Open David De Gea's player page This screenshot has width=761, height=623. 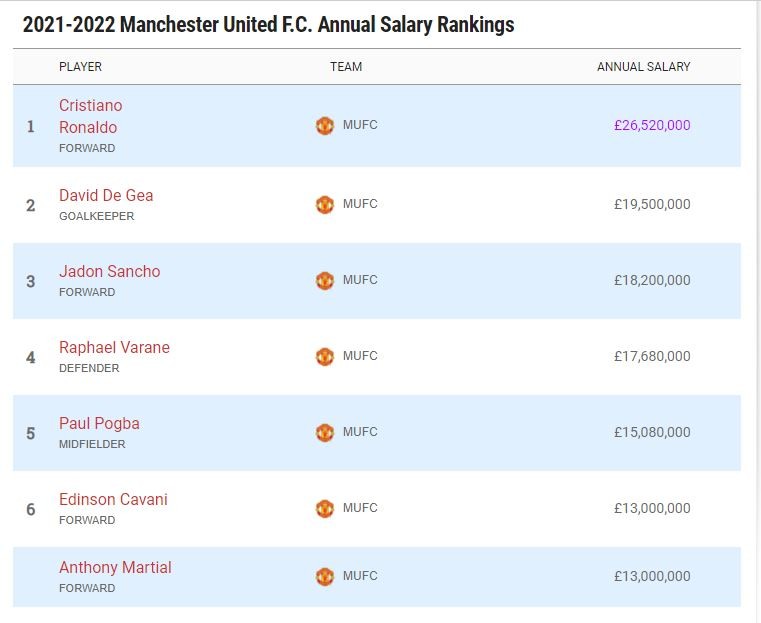pos(106,195)
